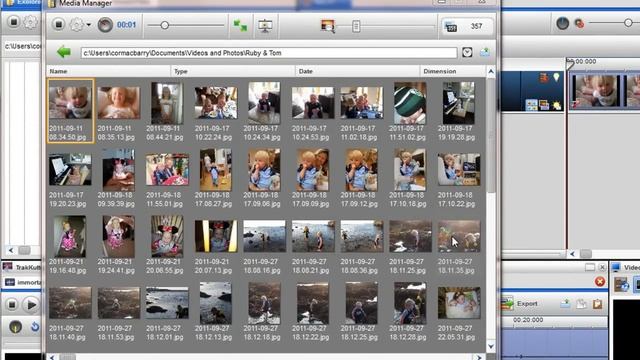Click the clipboard paste icon
This screenshot has height=360, width=640.
598,304
